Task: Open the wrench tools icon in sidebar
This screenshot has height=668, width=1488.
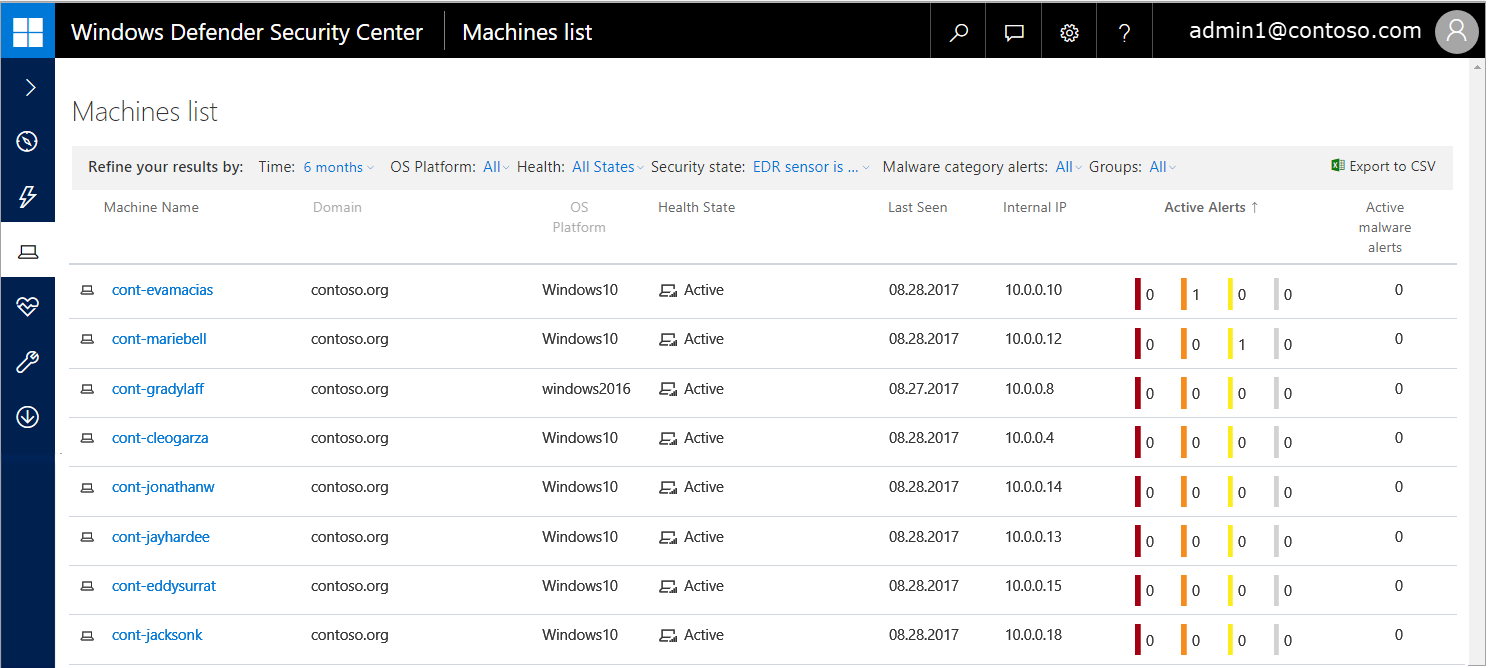Action: point(28,362)
